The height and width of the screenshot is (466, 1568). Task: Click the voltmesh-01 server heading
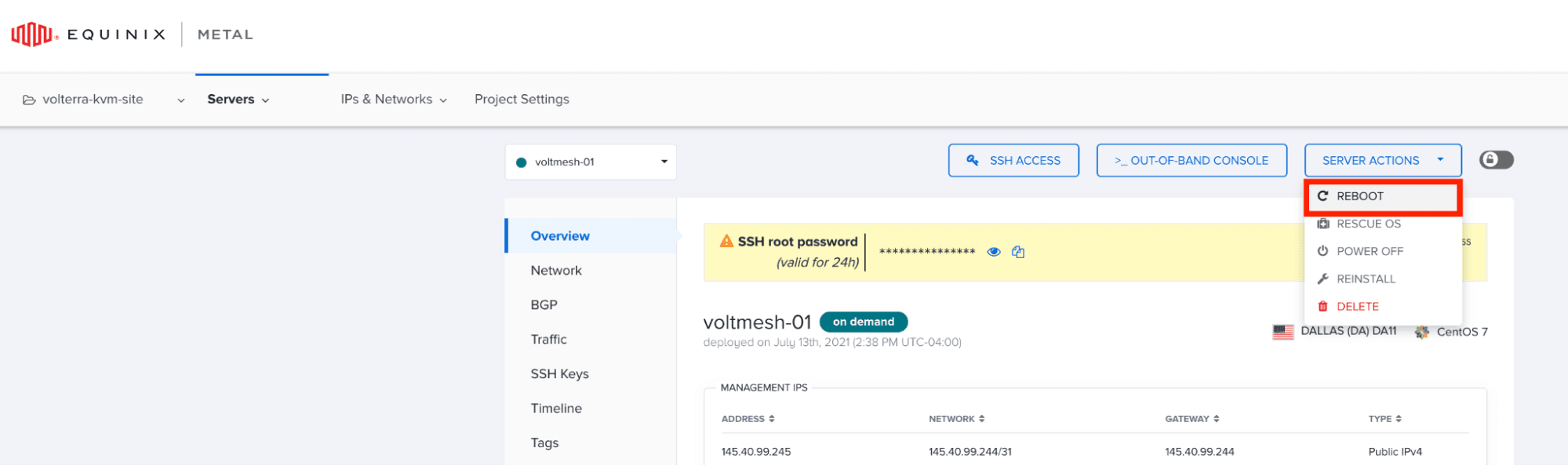pos(757,322)
